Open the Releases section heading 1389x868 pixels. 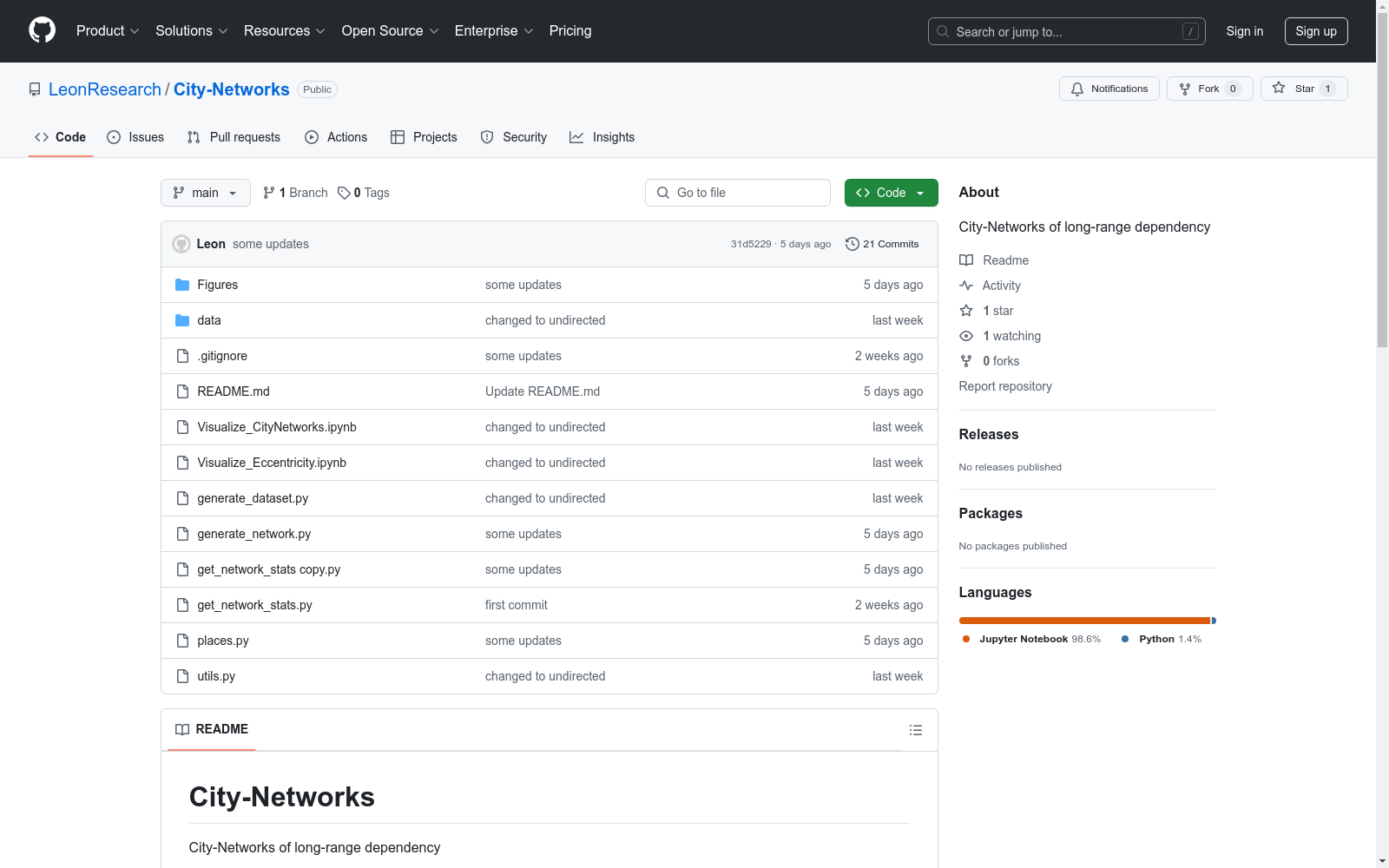(989, 434)
